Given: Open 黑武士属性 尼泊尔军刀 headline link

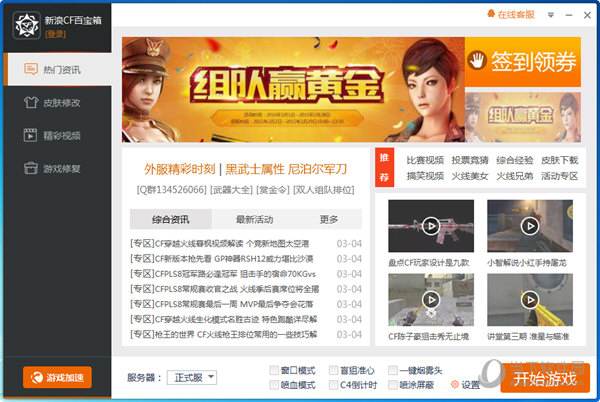Looking at the screenshot, I should click(286, 169).
